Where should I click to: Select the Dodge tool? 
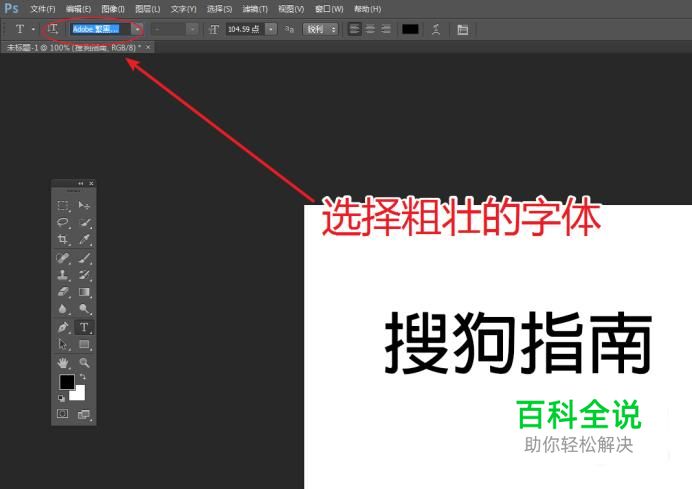click(84, 309)
